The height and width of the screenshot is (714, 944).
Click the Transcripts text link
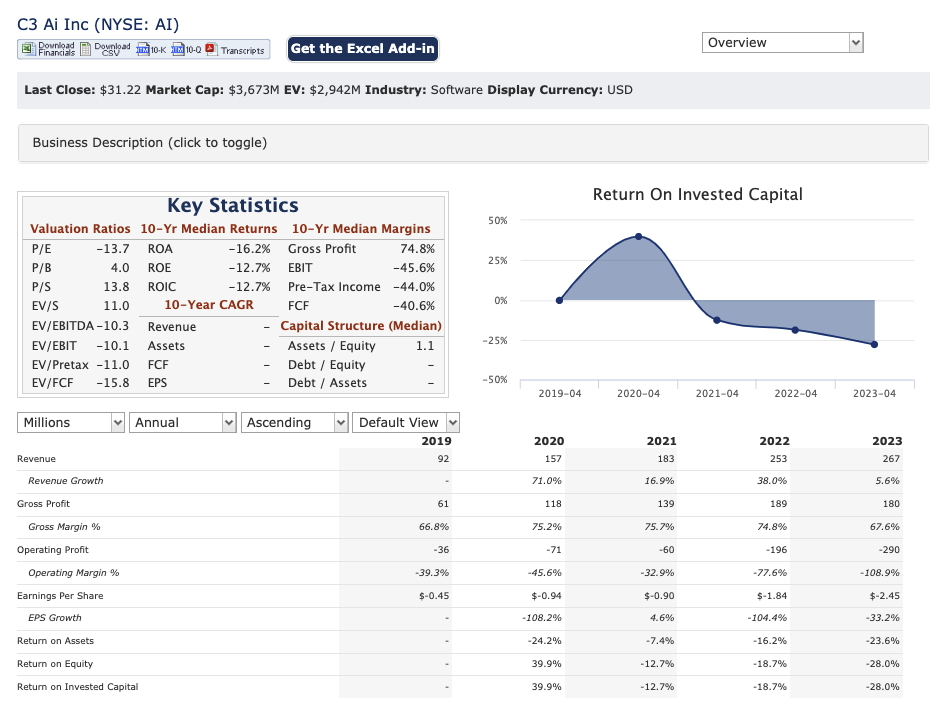coord(243,51)
